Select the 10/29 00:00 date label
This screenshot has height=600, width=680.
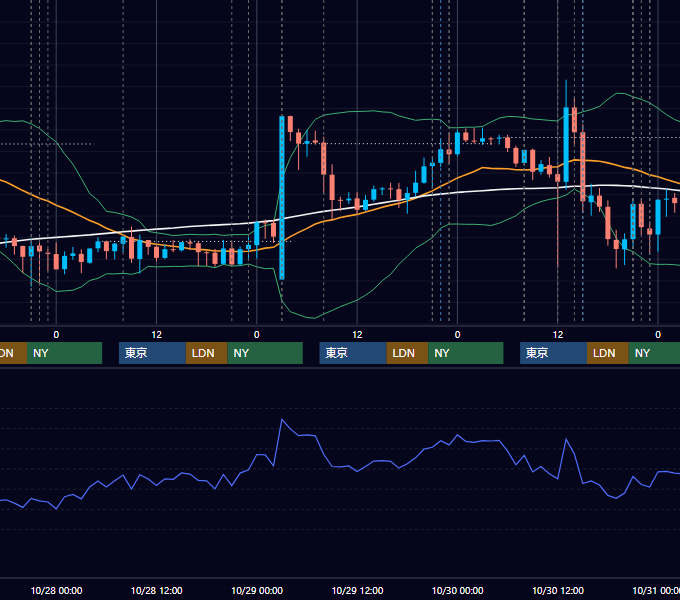pos(257,590)
